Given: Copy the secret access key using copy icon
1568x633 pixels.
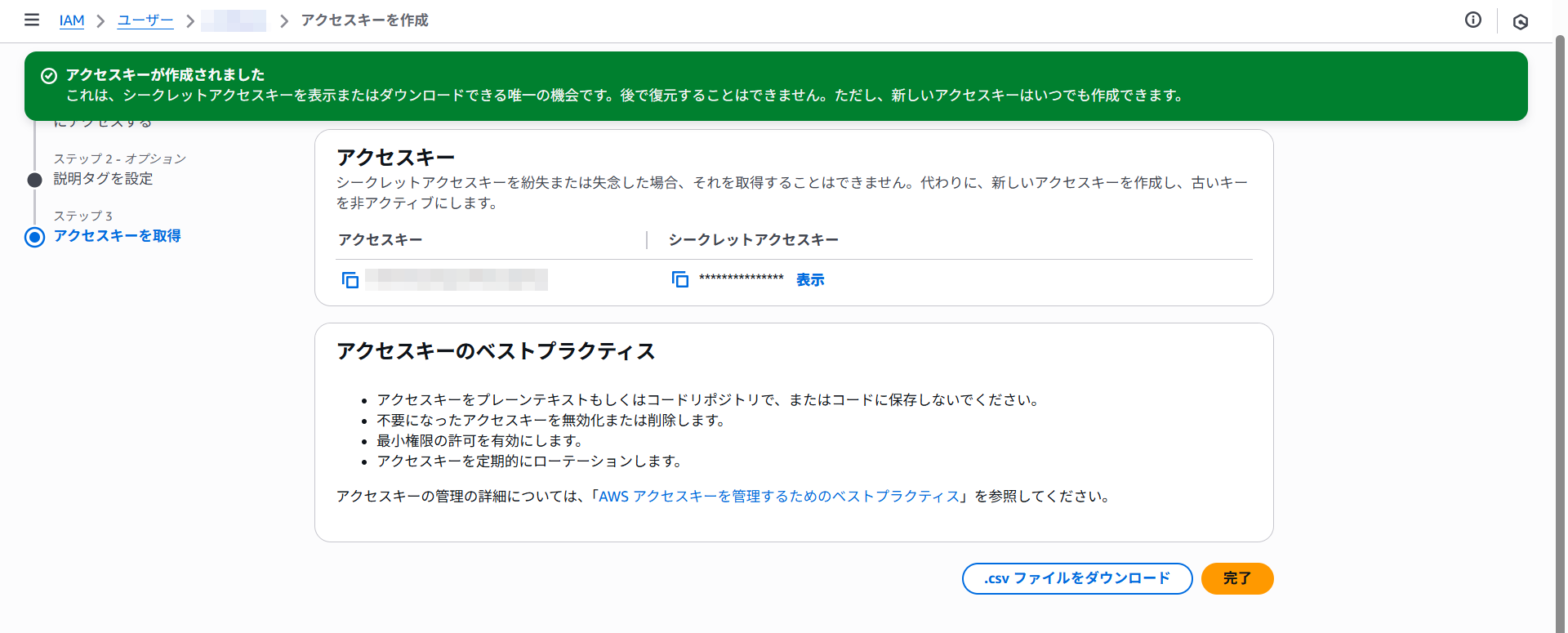Looking at the screenshot, I should [679, 279].
